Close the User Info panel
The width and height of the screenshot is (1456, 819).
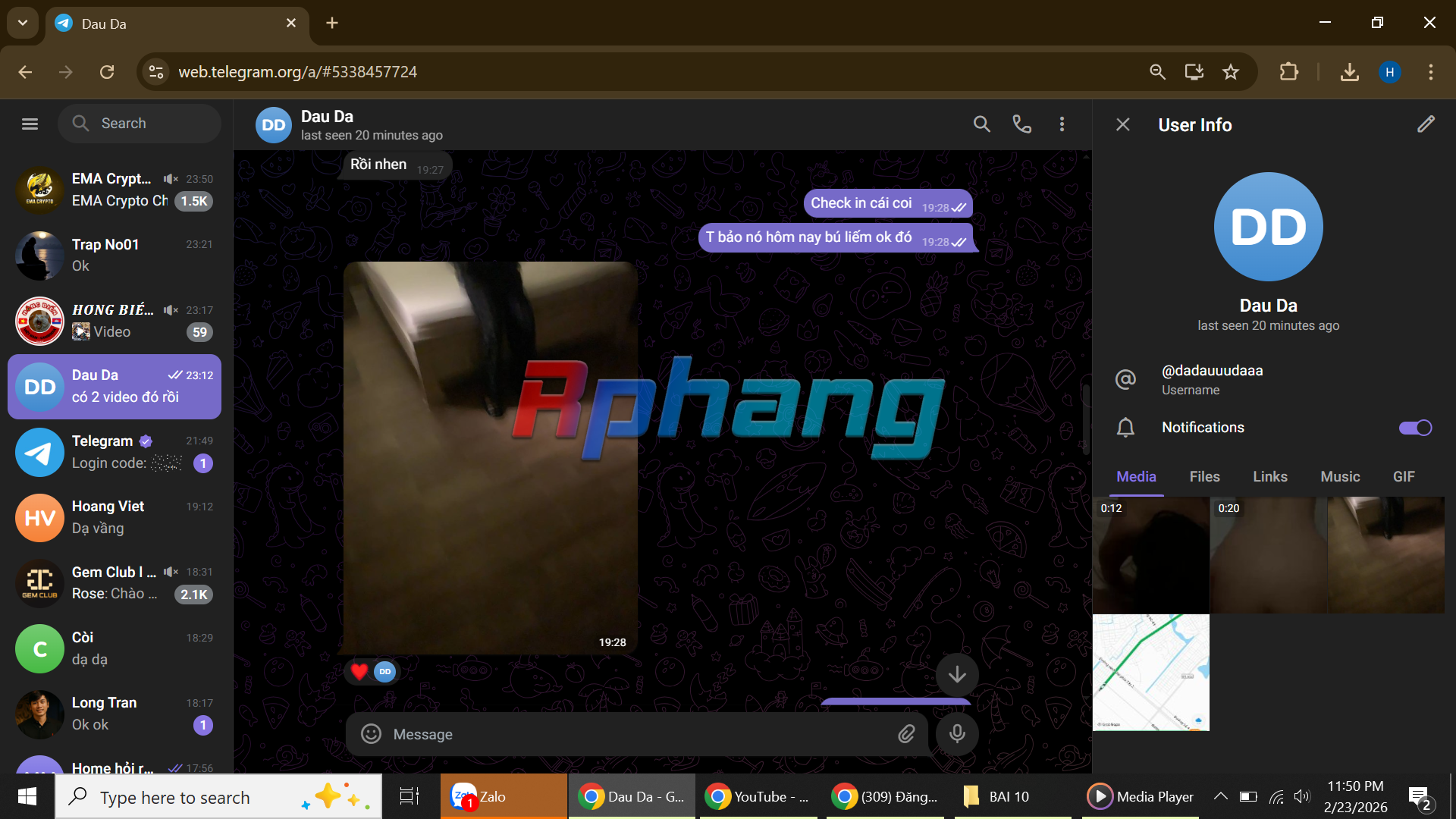[1123, 124]
